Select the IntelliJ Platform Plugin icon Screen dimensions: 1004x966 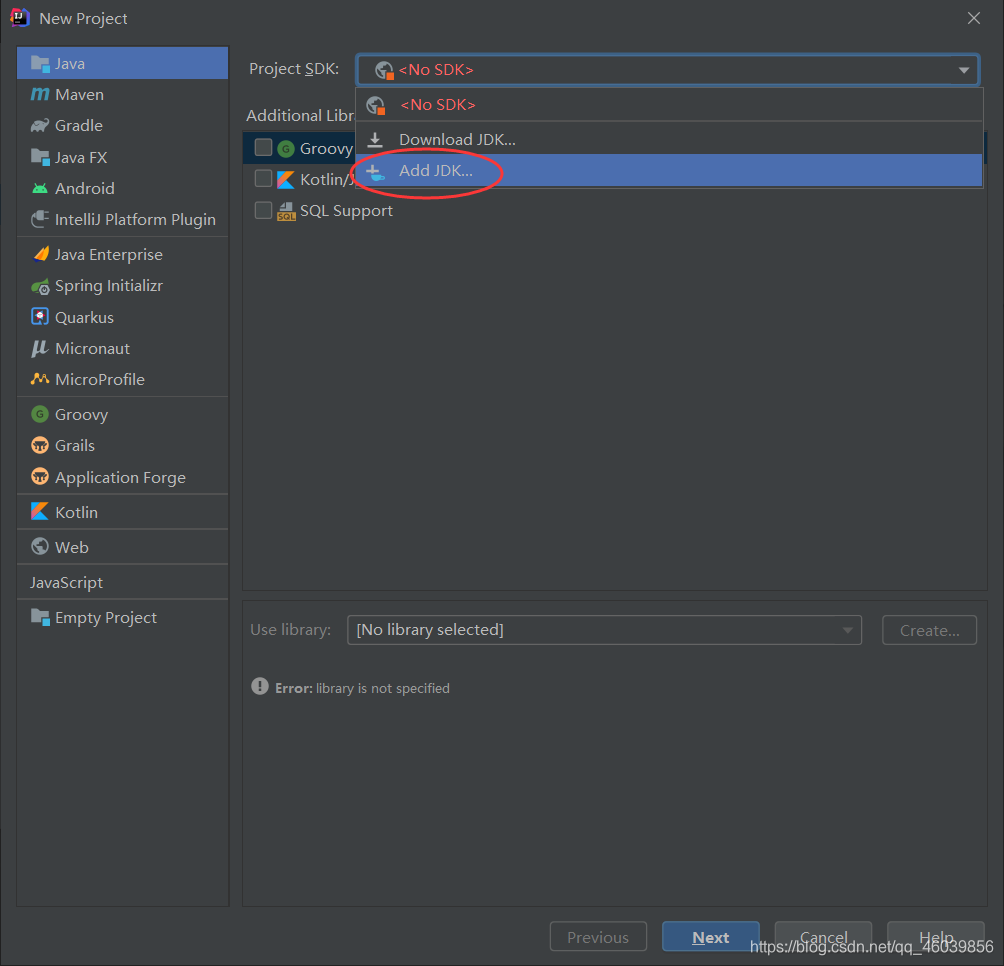pos(40,220)
